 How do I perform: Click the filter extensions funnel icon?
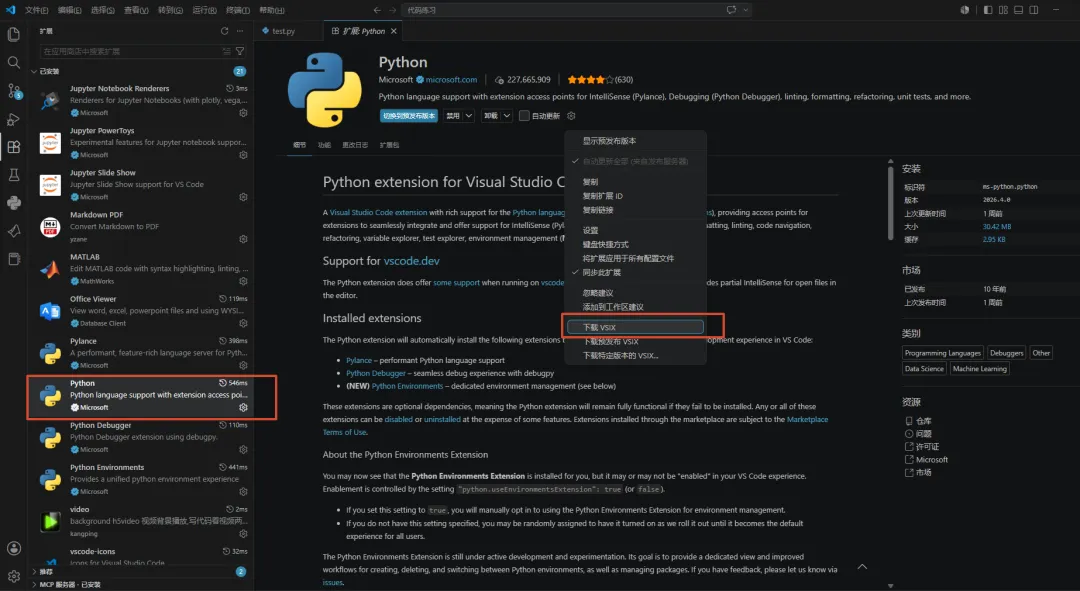[x=240, y=51]
